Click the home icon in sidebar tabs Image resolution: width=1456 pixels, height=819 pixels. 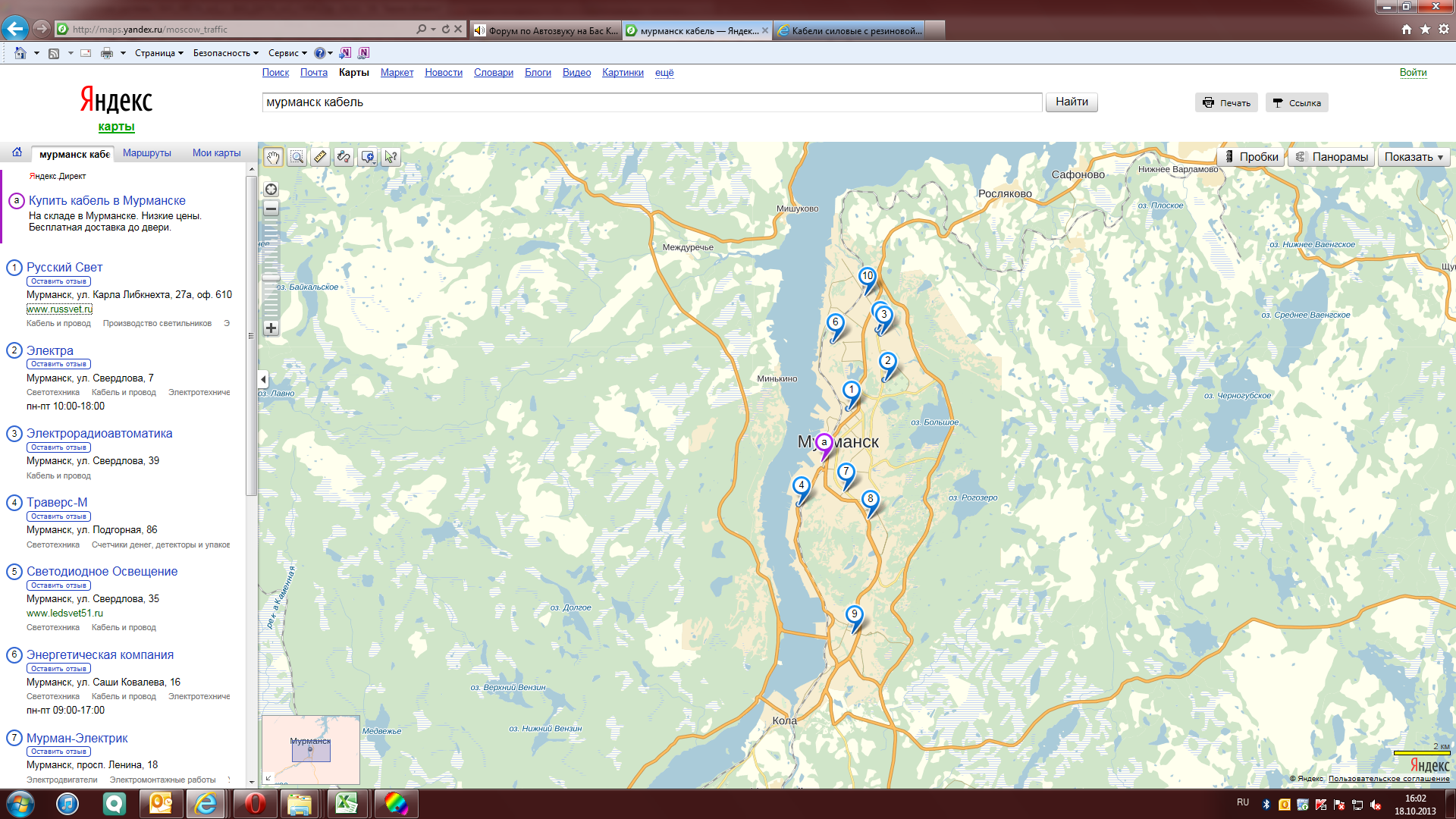17,152
